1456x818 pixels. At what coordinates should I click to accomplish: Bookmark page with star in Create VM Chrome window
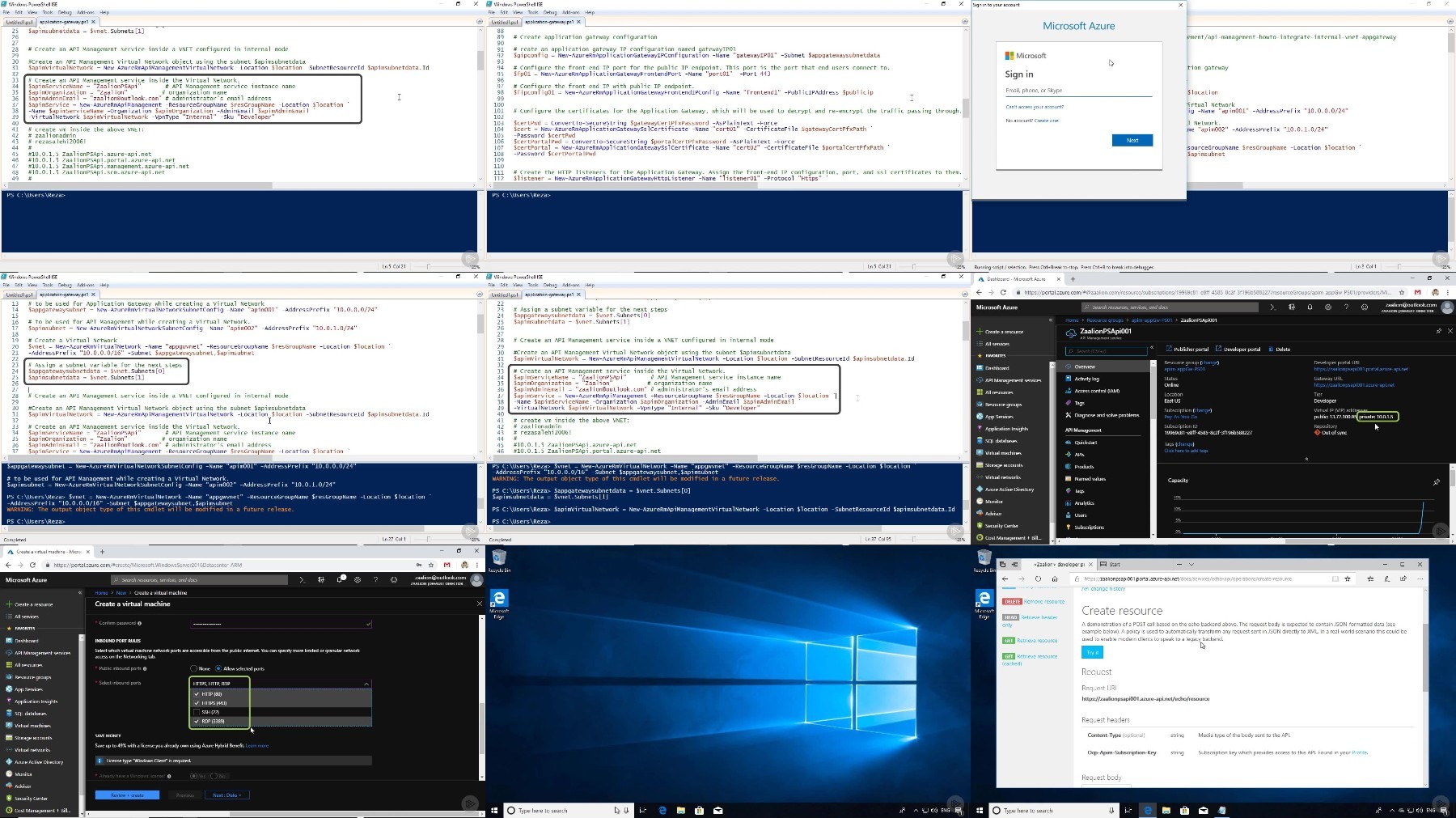coord(431,565)
